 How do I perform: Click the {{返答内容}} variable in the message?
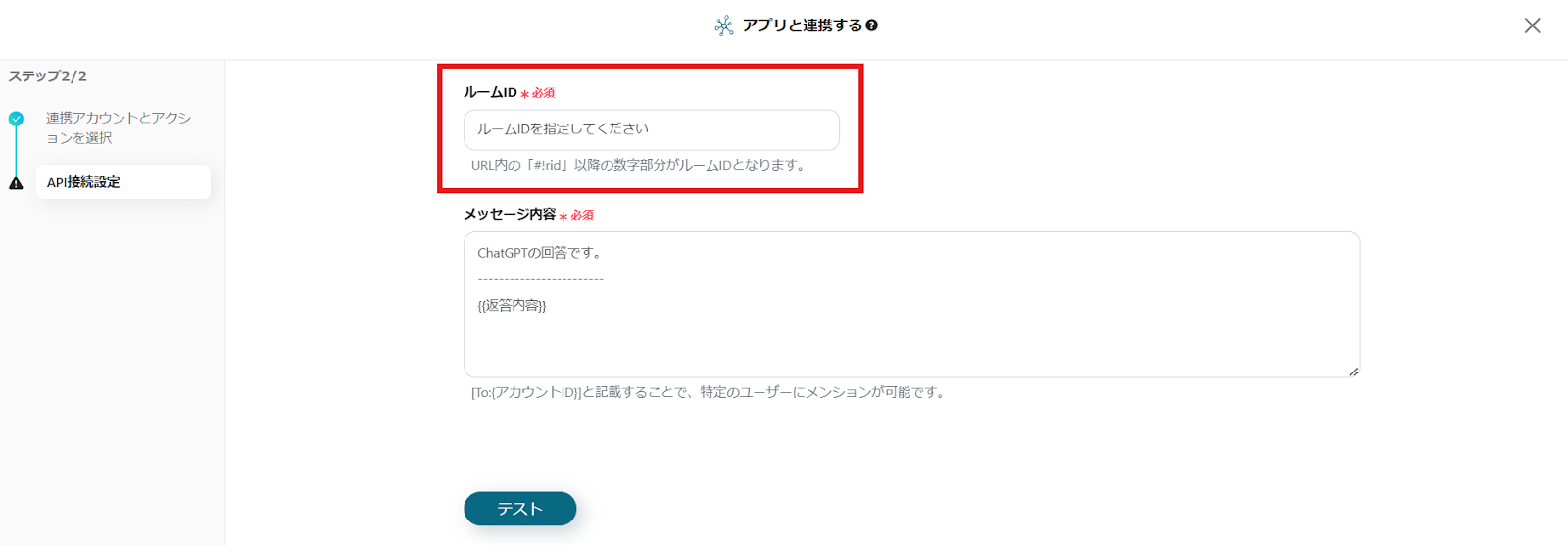512,306
